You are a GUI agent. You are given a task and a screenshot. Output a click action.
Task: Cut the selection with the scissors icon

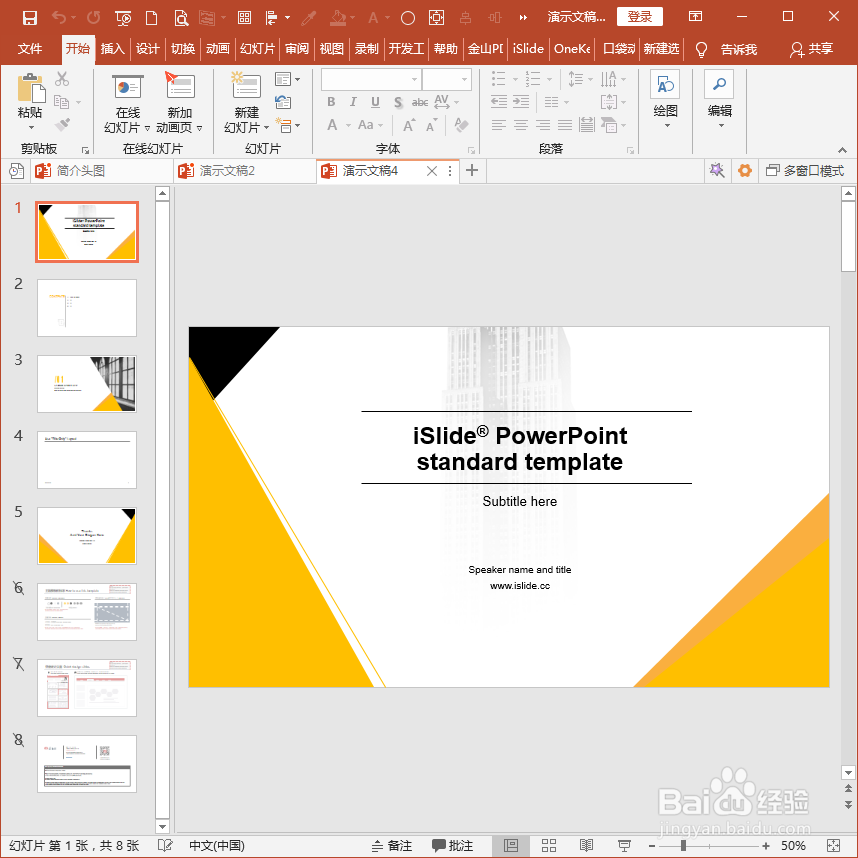tap(62, 79)
